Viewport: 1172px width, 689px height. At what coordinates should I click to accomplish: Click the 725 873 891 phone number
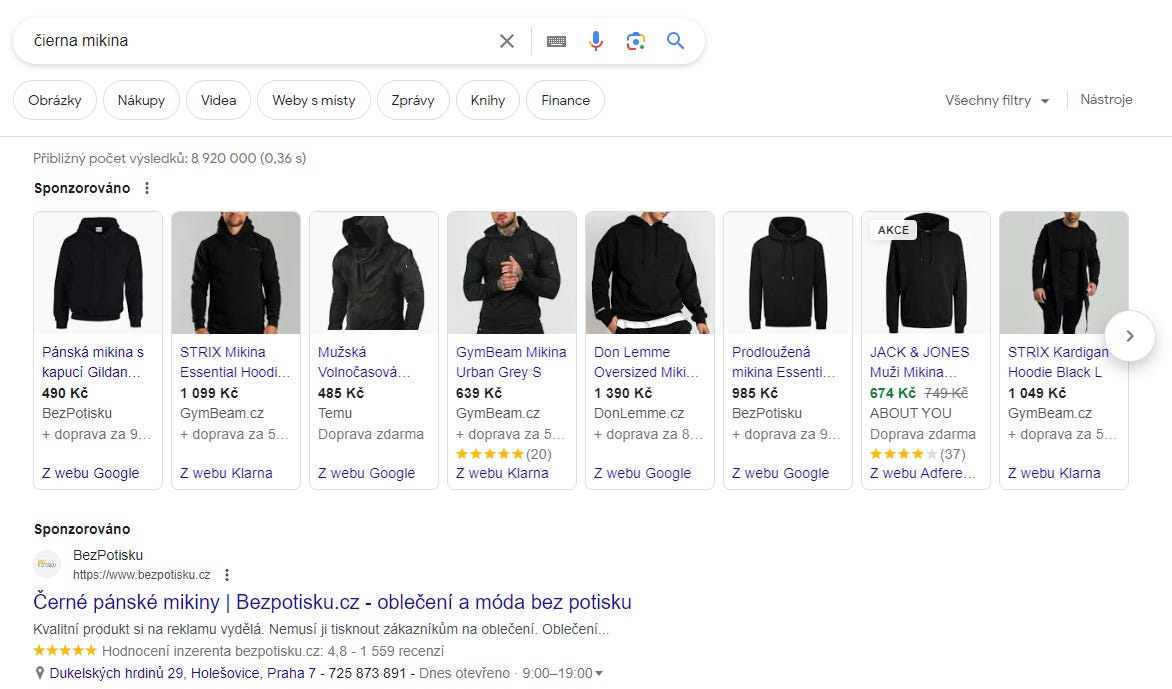click(367, 673)
